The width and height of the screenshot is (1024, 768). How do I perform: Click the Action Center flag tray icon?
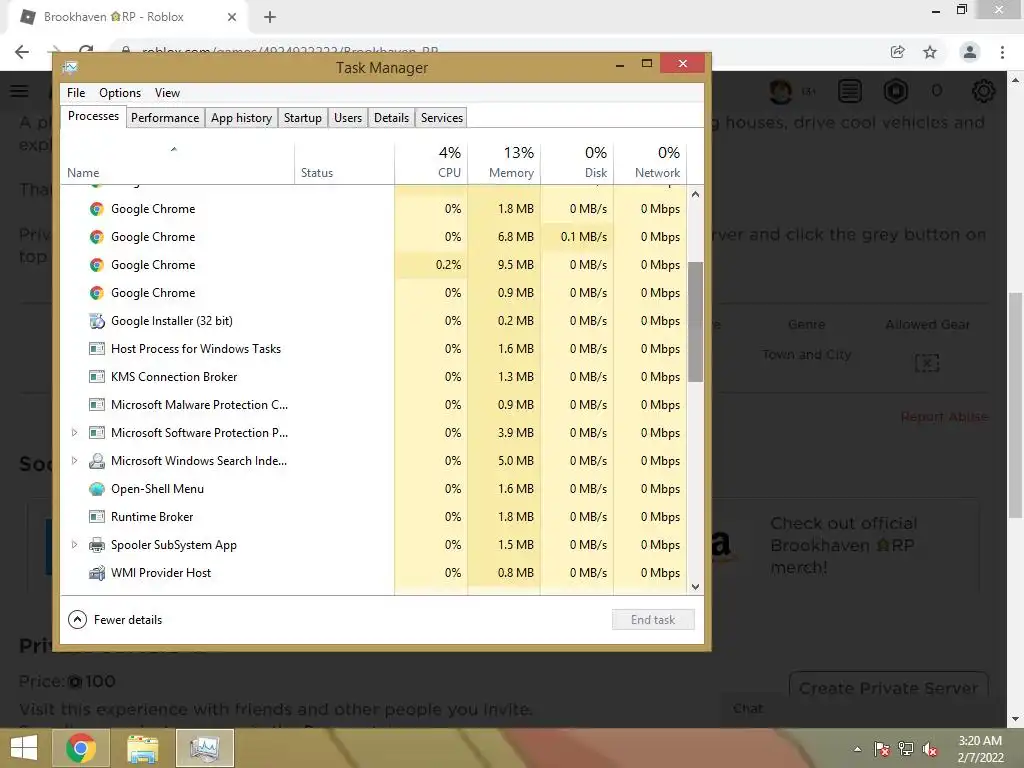(x=882, y=749)
